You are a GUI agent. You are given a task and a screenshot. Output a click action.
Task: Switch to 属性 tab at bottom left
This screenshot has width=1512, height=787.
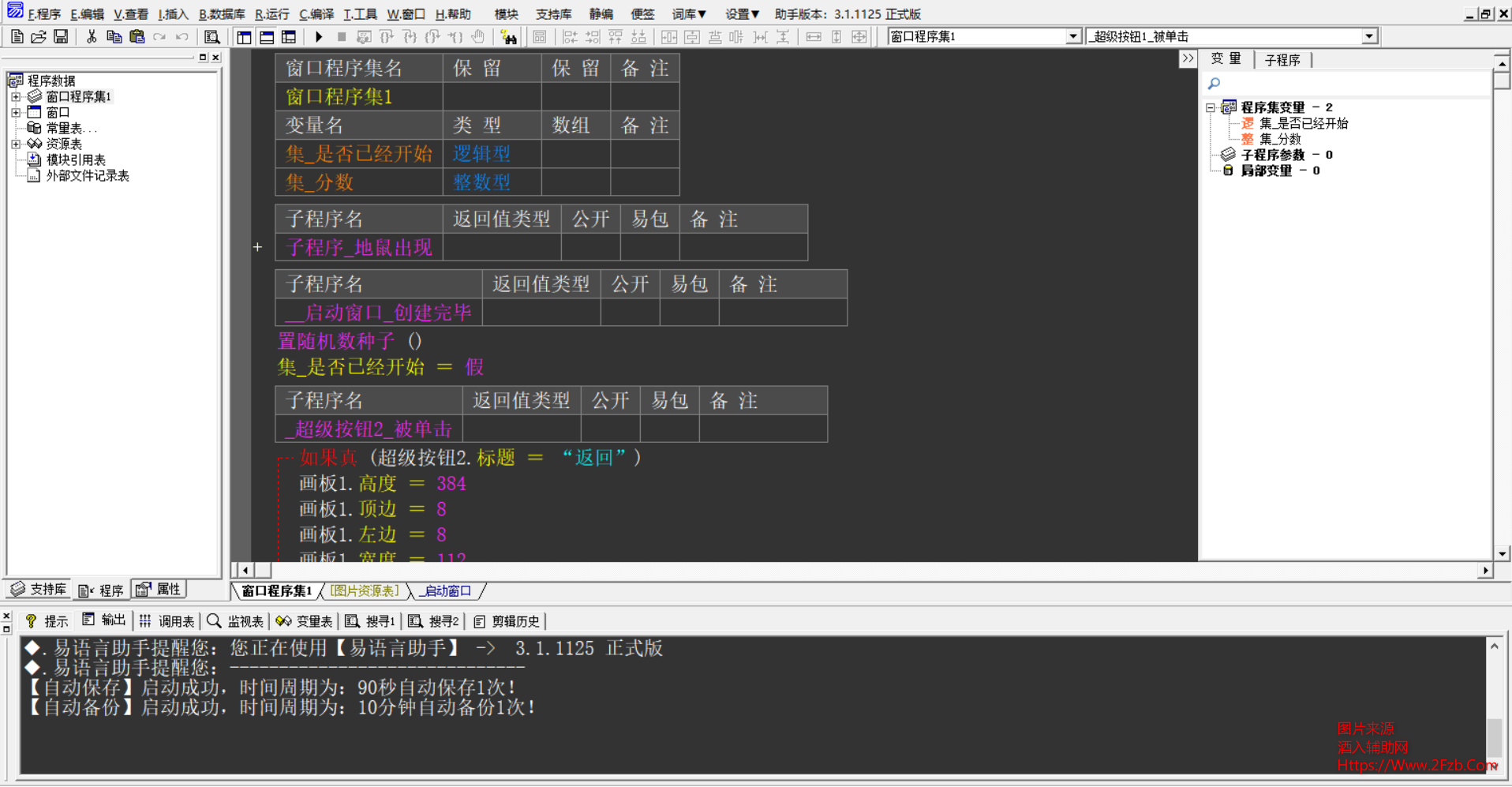click(x=159, y=589)
